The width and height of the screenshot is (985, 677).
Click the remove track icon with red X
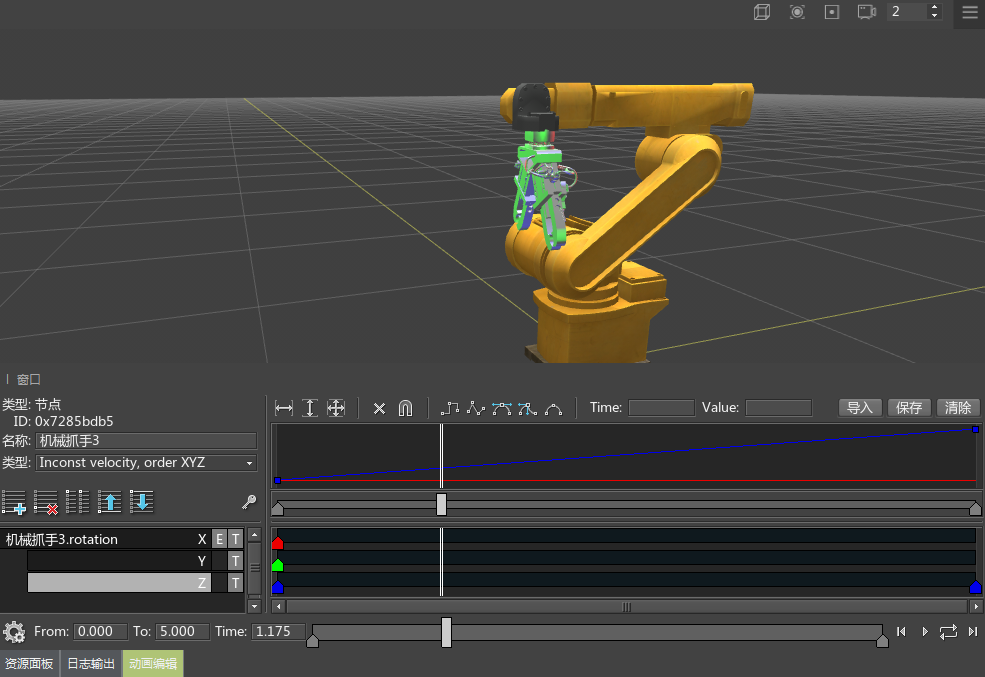pos(46,502)
